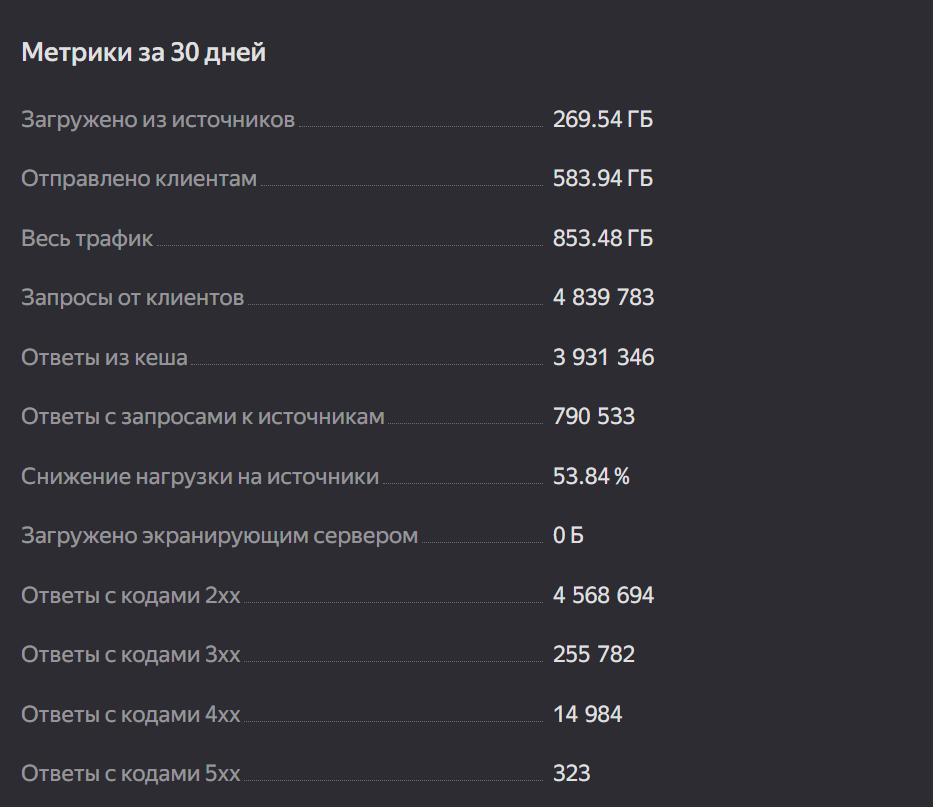Select the "Загружено из источников" label
This screenshot has height=807, width=933.
[x=158, y=120]
